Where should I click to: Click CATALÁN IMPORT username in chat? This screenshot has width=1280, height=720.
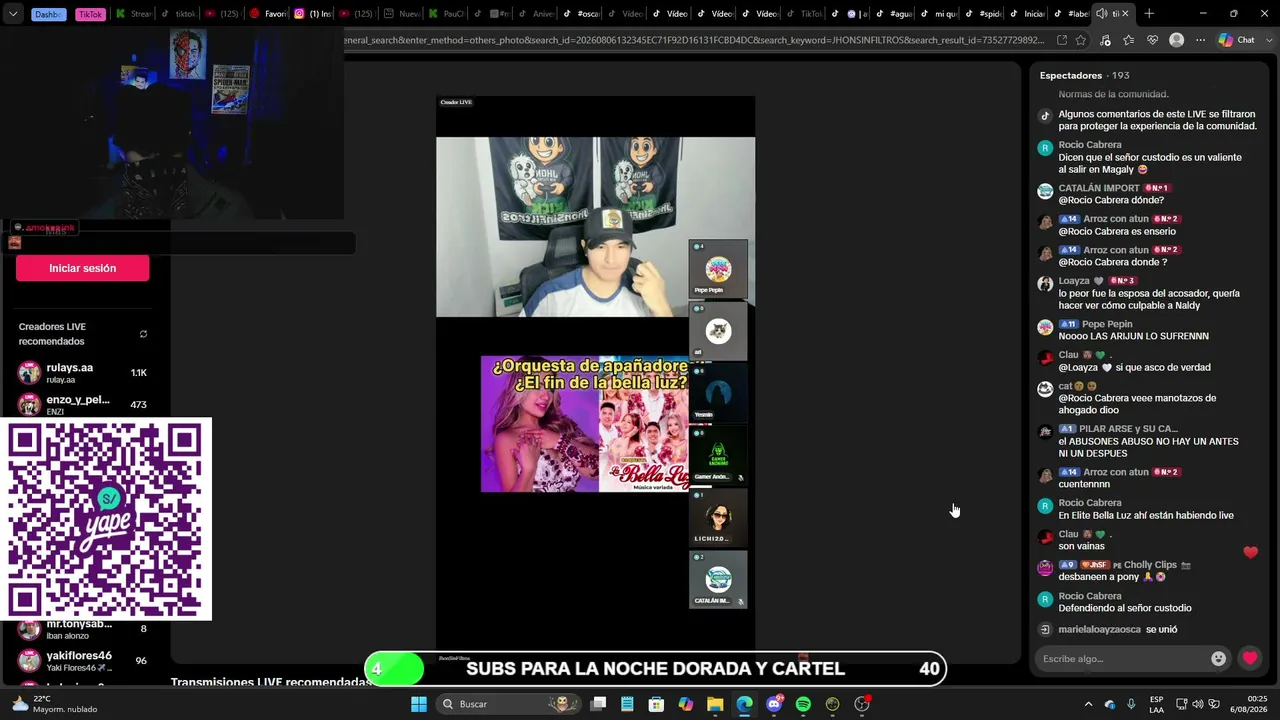click(x=1099, y=188)
